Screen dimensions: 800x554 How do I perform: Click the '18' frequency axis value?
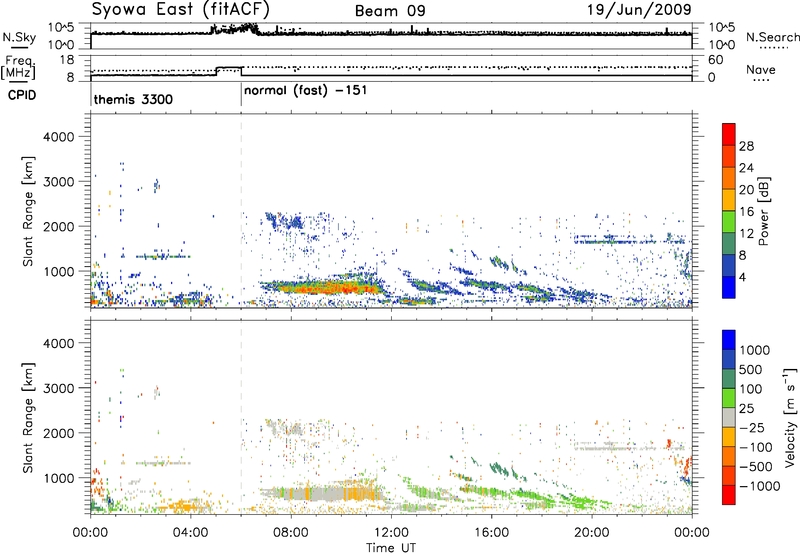pos(66,60)
